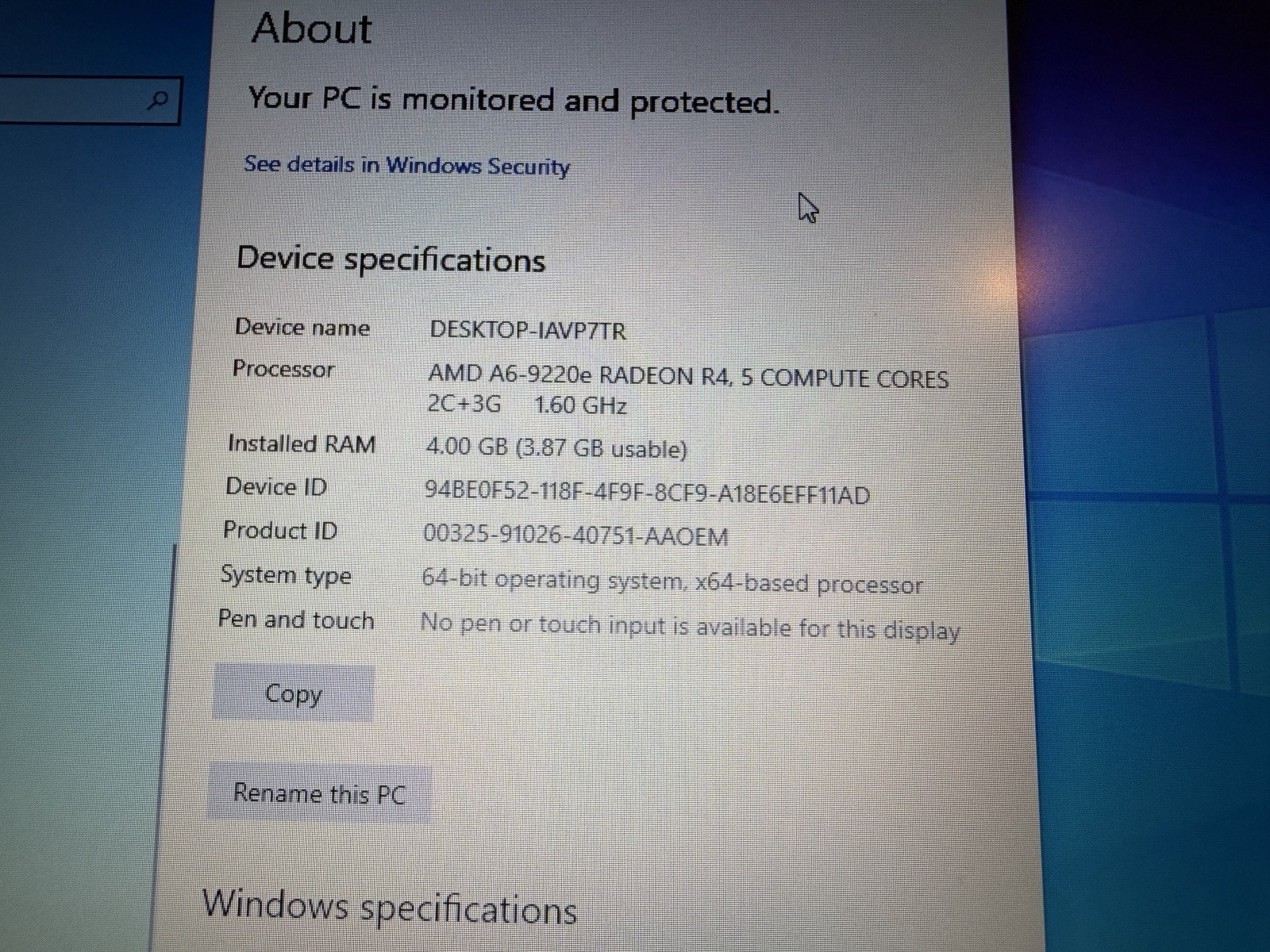
Task: Click the Processor label
Action: click(283, 369)
